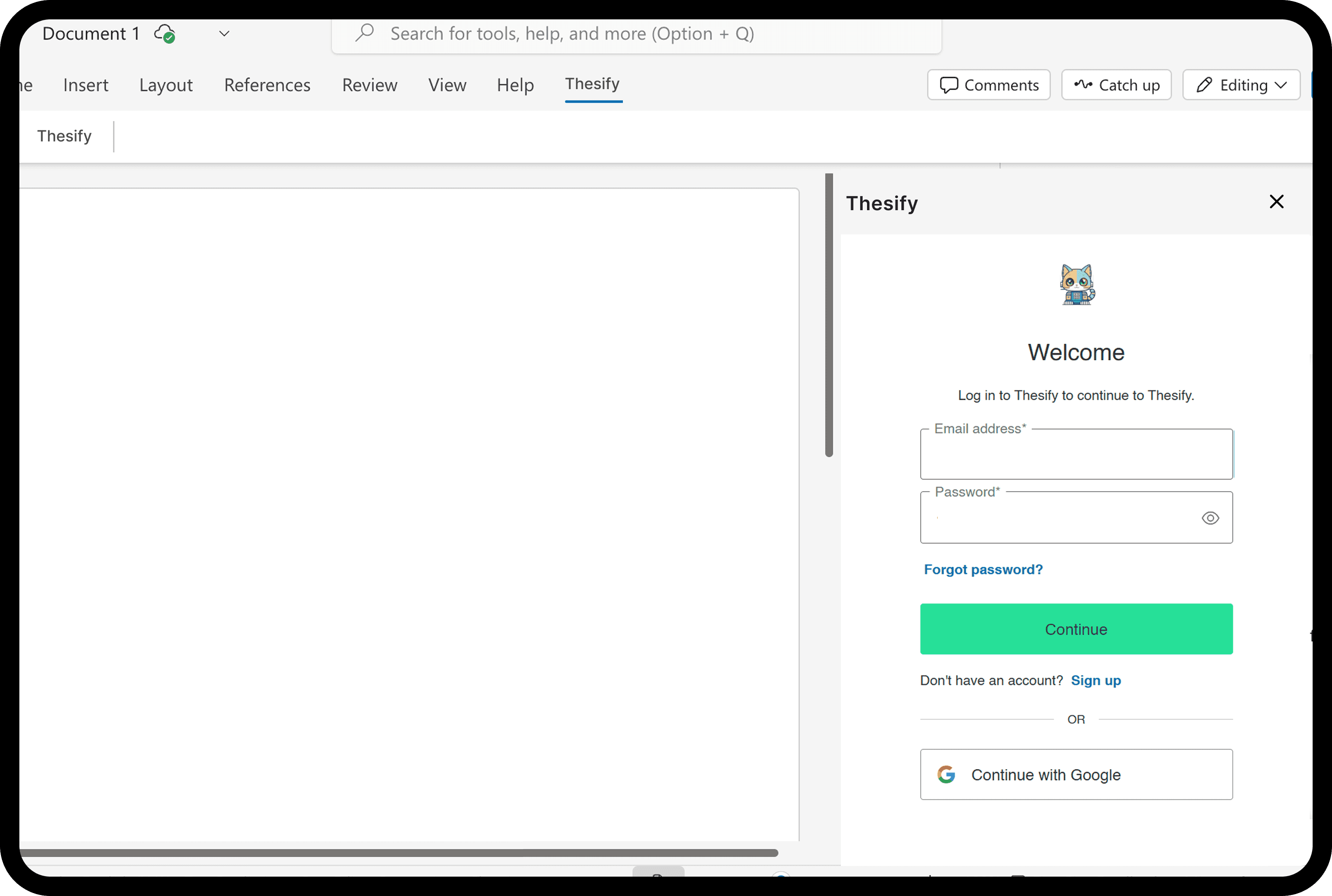
Task: Click the Catch up button
Action: coord(1116,85)
